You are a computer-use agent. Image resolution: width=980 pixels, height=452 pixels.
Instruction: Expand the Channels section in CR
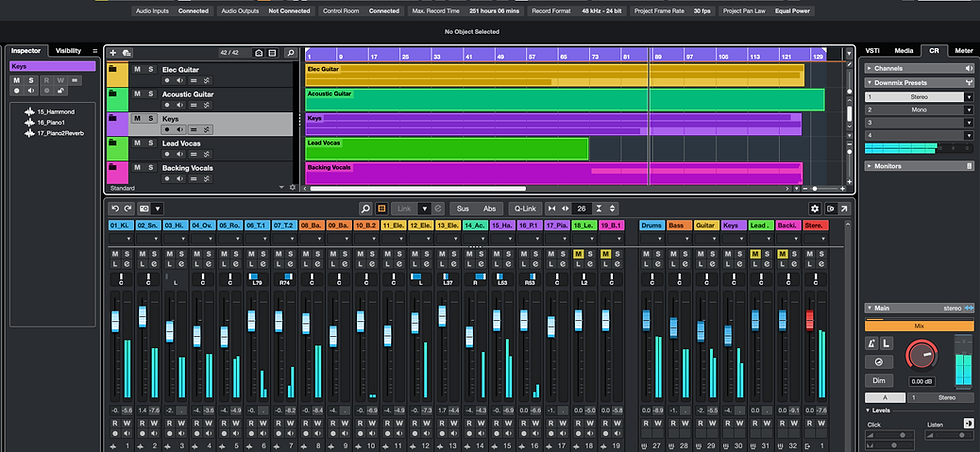point(869,68)
